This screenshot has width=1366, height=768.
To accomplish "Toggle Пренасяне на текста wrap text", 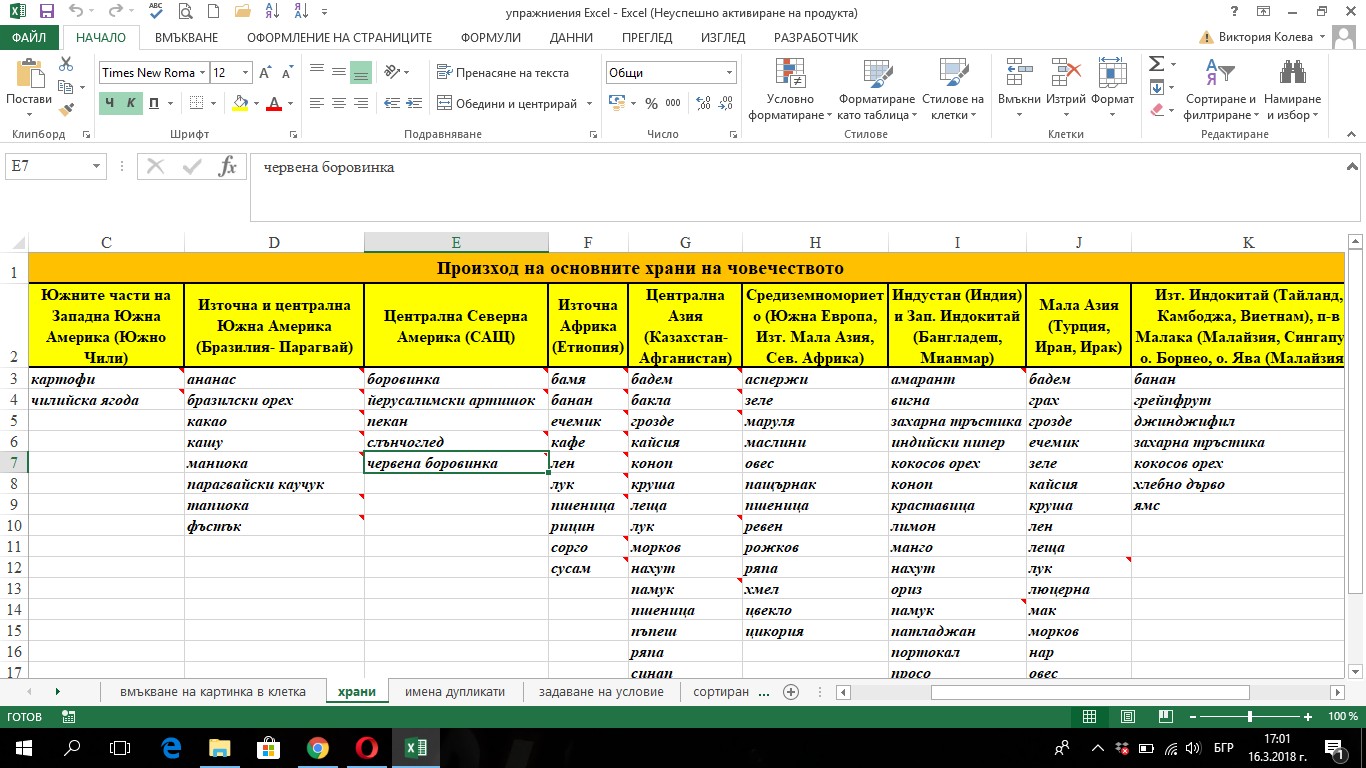I will pyautogui.click(x=503, y=72).
